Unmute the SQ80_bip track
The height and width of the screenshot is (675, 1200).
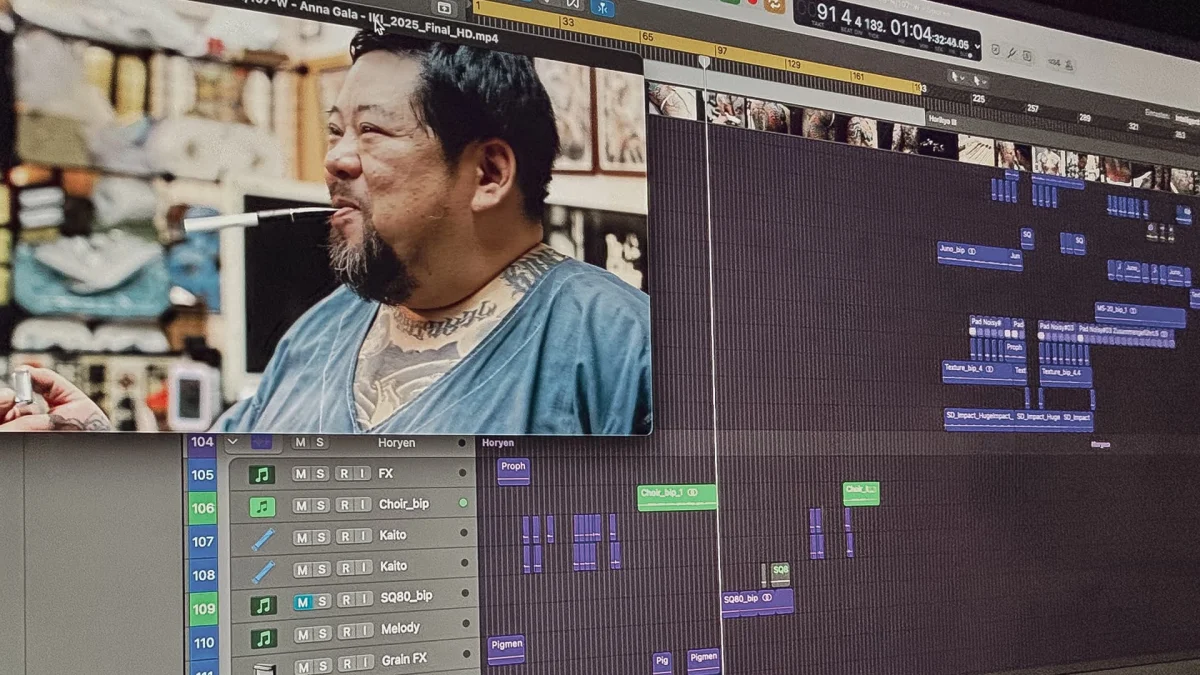(302, 601)
